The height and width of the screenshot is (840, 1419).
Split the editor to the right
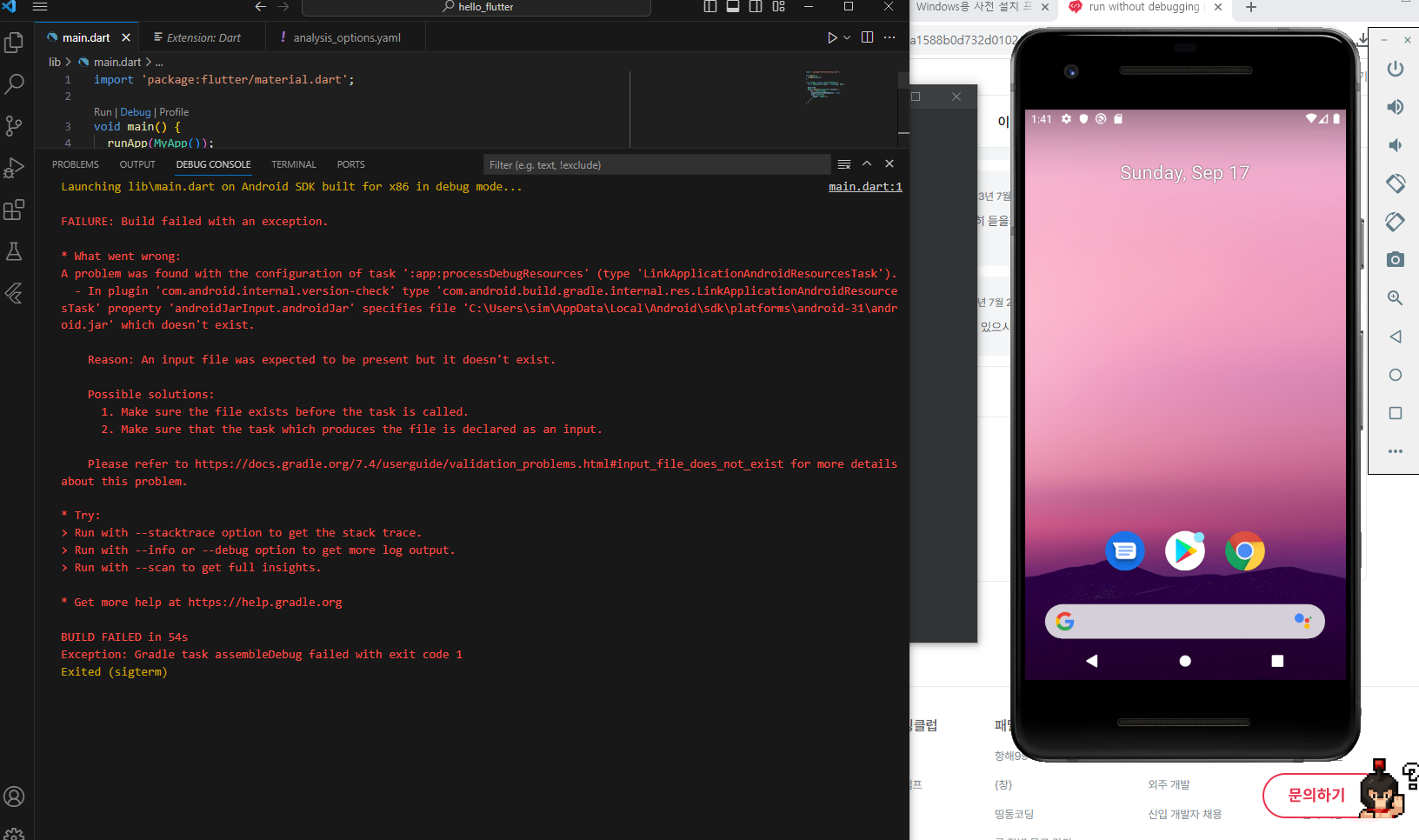click(867, 37)
